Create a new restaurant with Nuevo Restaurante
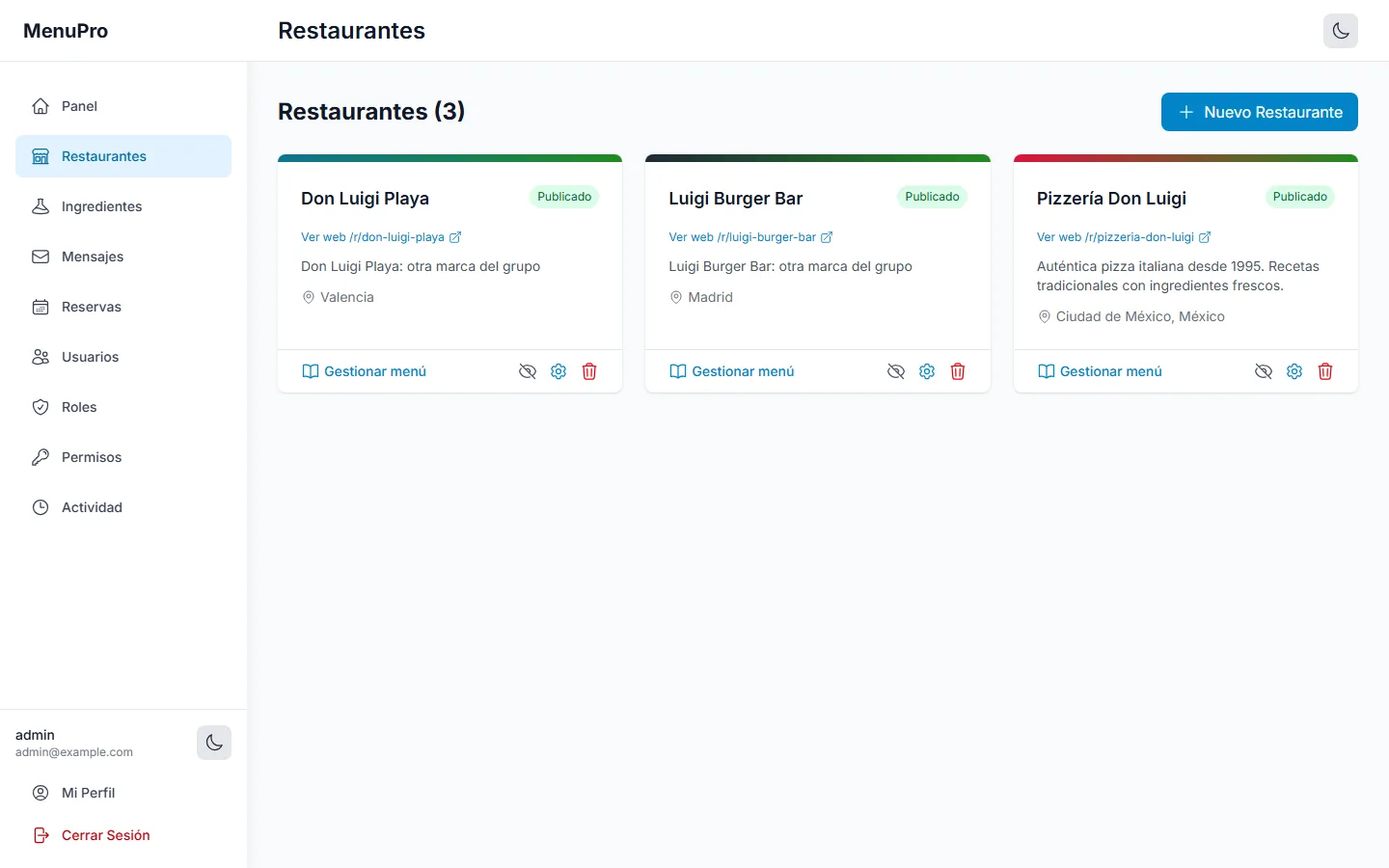 [x=1260, y=112]
